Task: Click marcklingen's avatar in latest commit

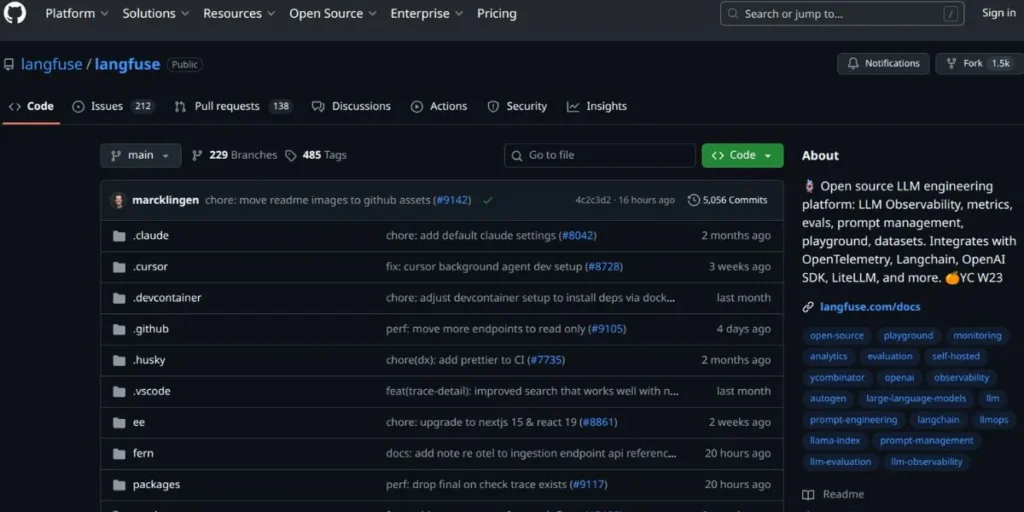Action: tap(118, 200)
